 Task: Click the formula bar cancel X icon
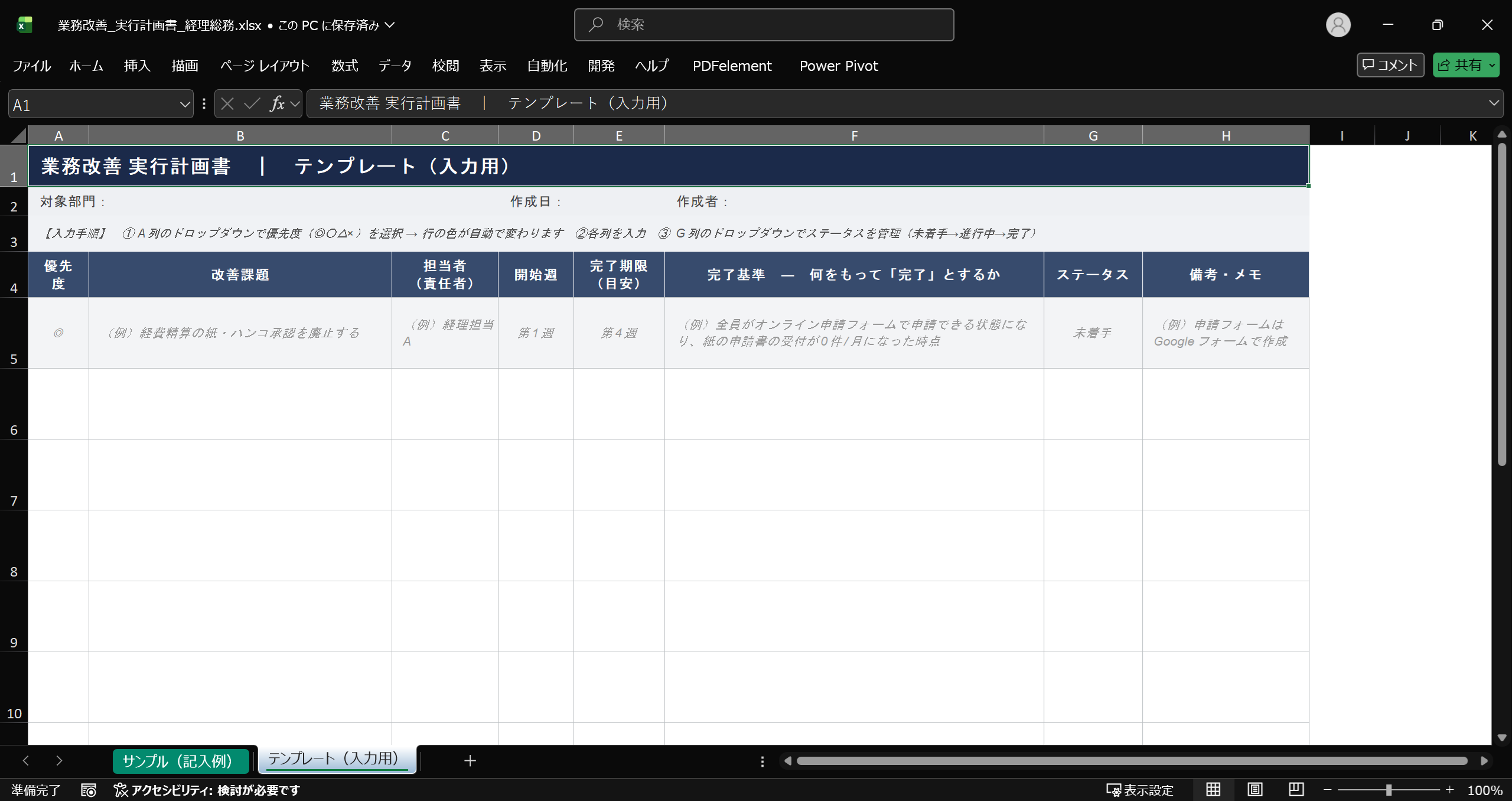tap(227, 104)
